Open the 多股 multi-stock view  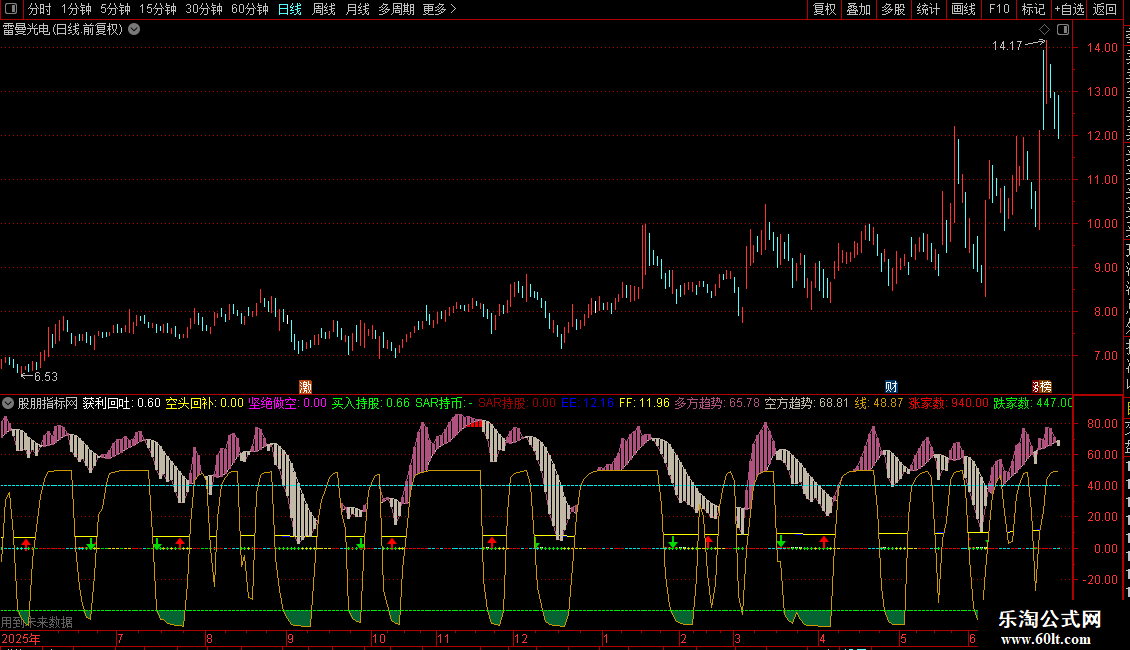[894, 9]
